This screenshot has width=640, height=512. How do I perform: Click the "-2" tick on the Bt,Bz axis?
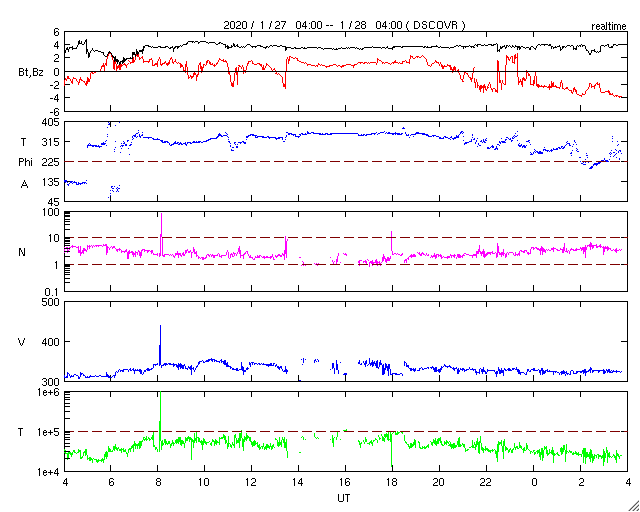54,85
